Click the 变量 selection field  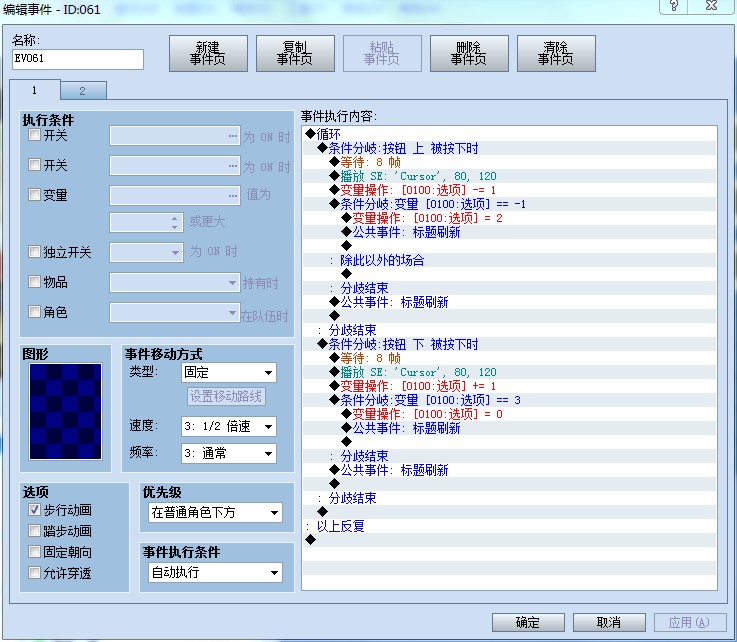tap(175, 195)
